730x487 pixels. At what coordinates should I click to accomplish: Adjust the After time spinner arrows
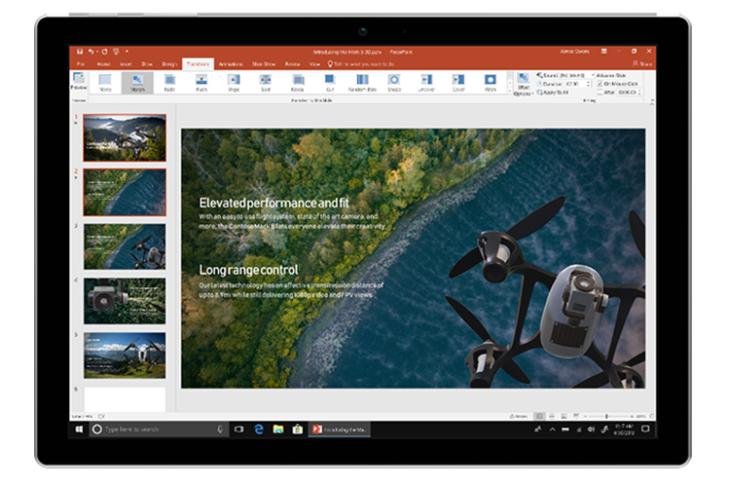[639, 93]
